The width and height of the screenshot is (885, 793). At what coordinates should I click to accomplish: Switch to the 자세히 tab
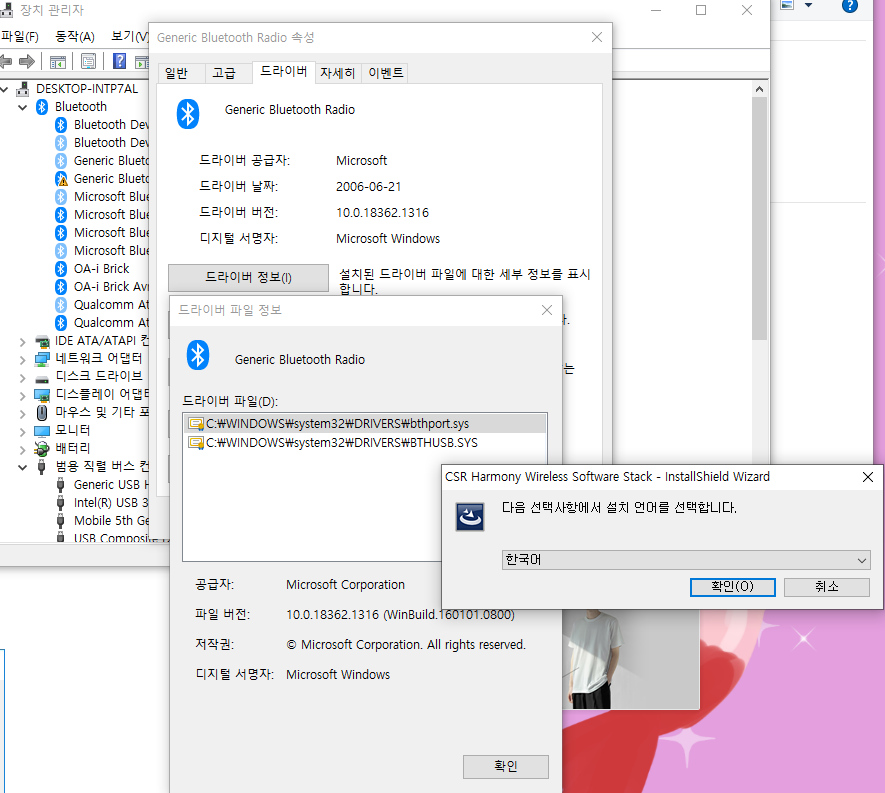338,73
